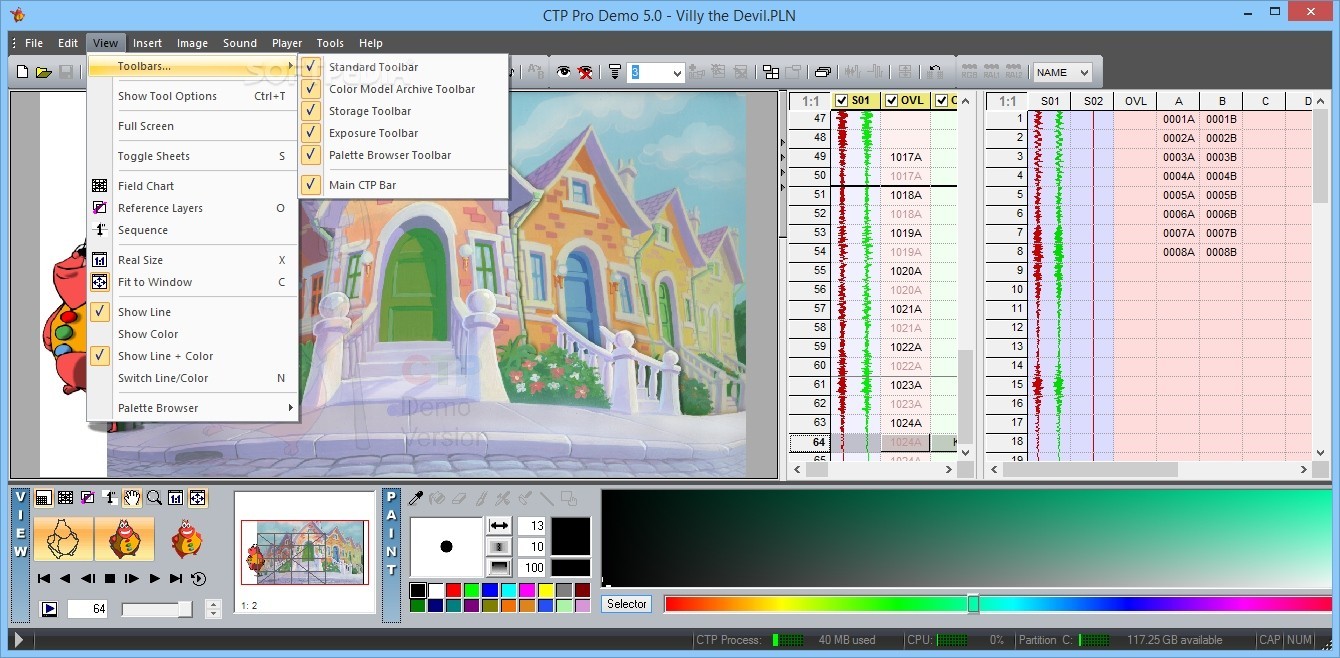Click the navigator preview thumbnail
Viewport: 1340px width, 658px height.
[x=305, y=552]
